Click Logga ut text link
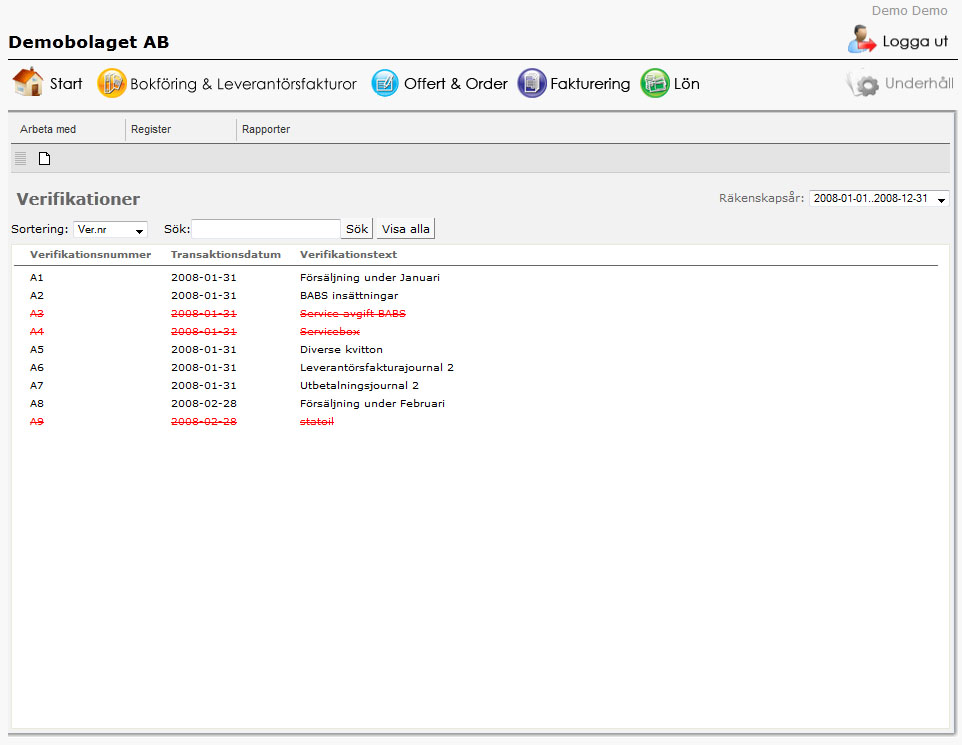 [915, 42]
